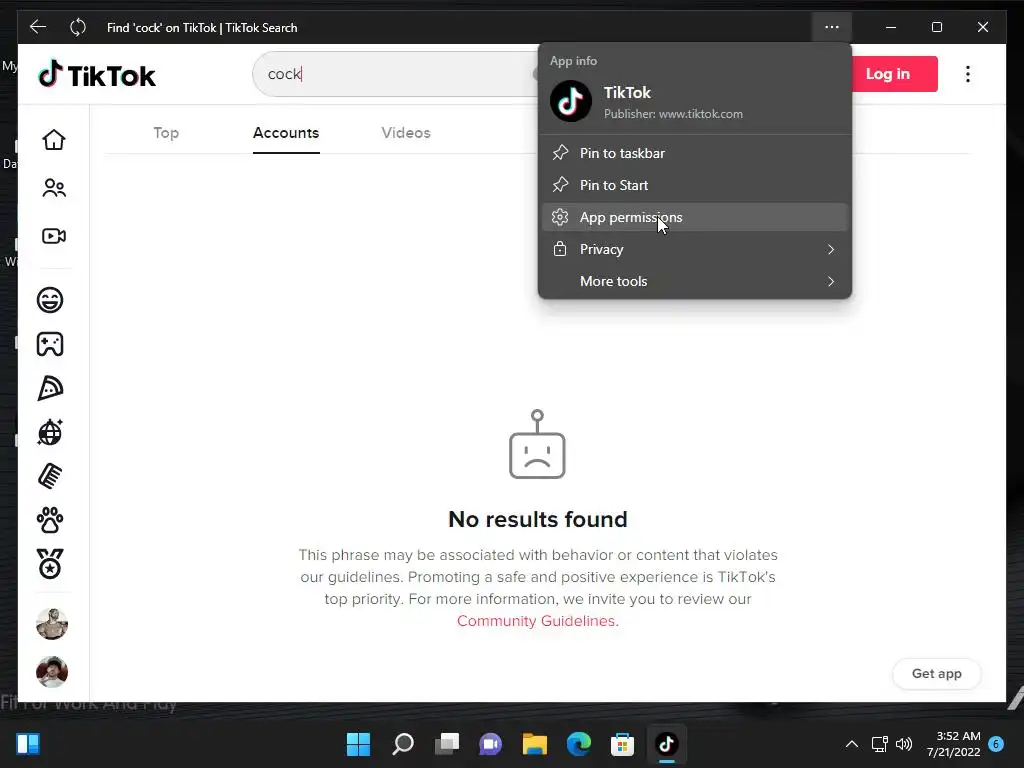
Task: Click the TikTok taskbar icon
Action: (x=666, y=744)
